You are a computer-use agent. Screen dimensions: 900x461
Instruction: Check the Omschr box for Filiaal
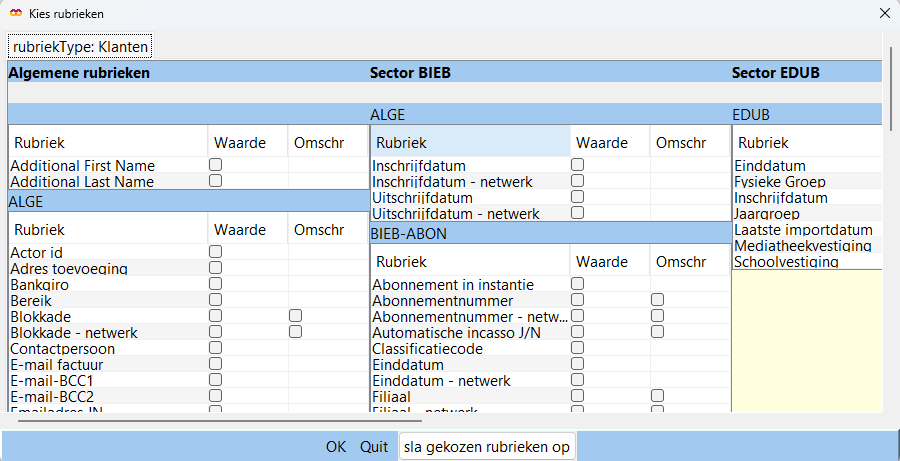(657, 396)
